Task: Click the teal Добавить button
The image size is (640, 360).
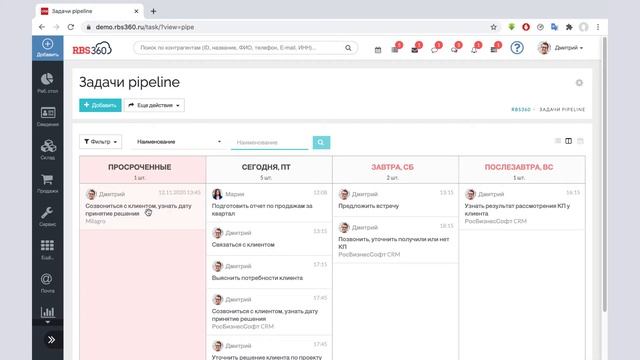Action: (x=100, y=105)
